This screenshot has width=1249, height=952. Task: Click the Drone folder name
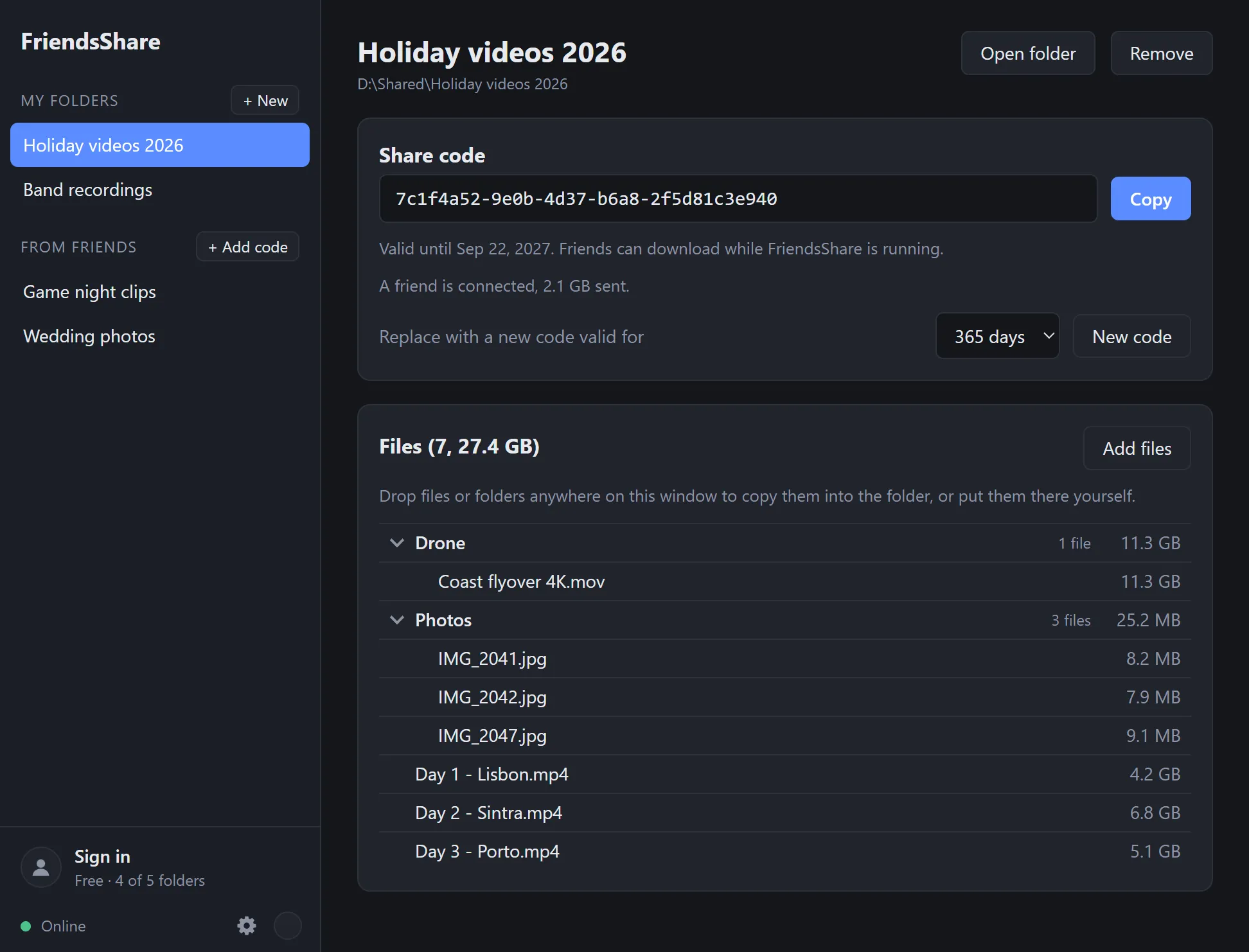pos(440,543)
